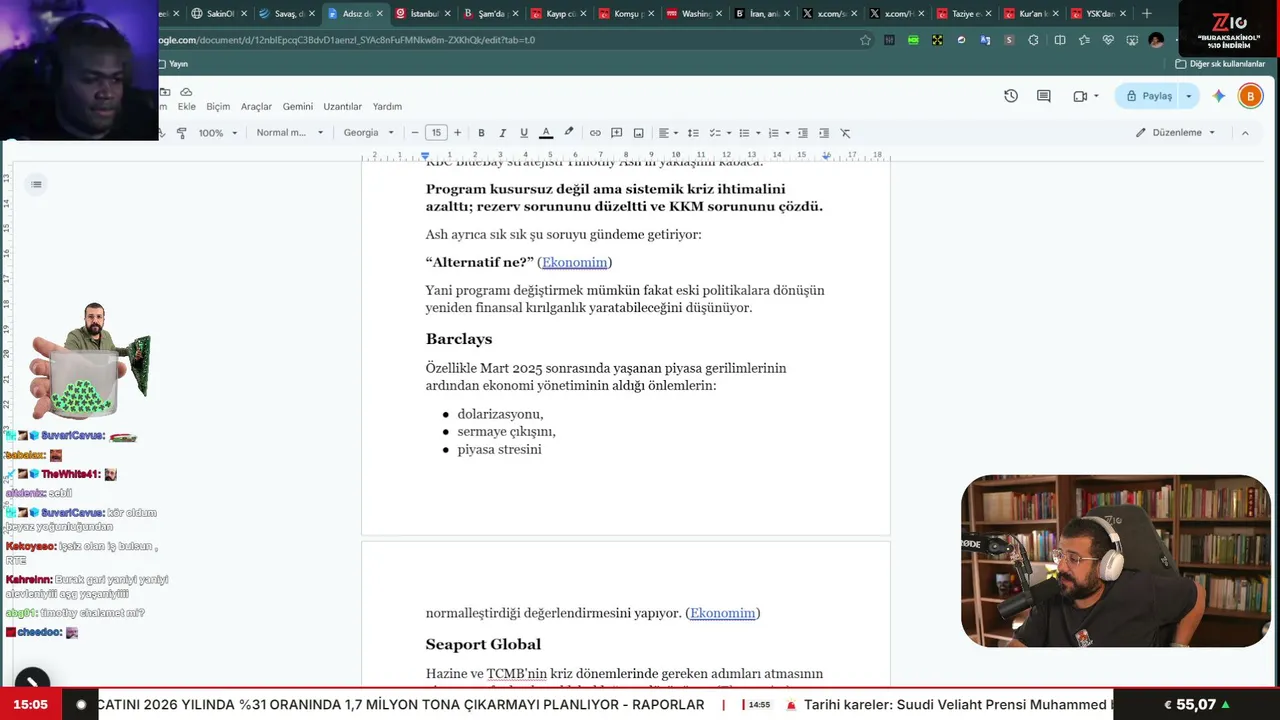Screen dimensions: 1280x720
Task: Decrease the font size
Action: click(415, 133)
